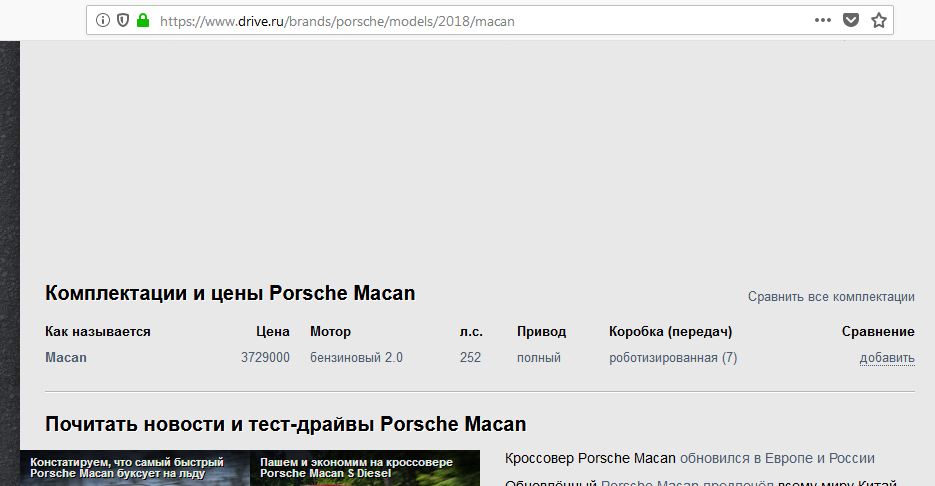Open the Macan trim name link
This screenshot has height=486, width=935.
[66, 358]
